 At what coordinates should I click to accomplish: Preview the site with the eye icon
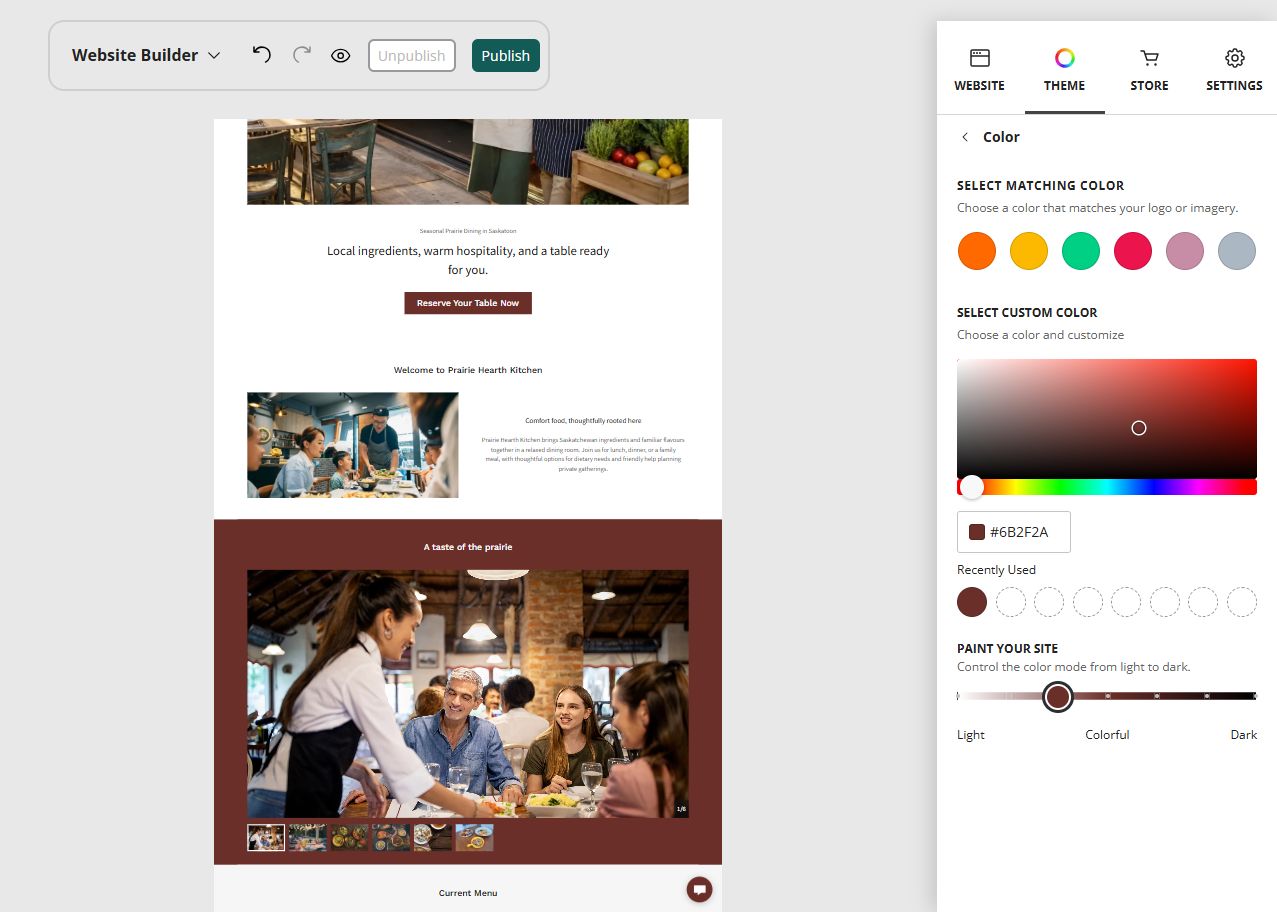pyautogui.click(x=341, y=56)
